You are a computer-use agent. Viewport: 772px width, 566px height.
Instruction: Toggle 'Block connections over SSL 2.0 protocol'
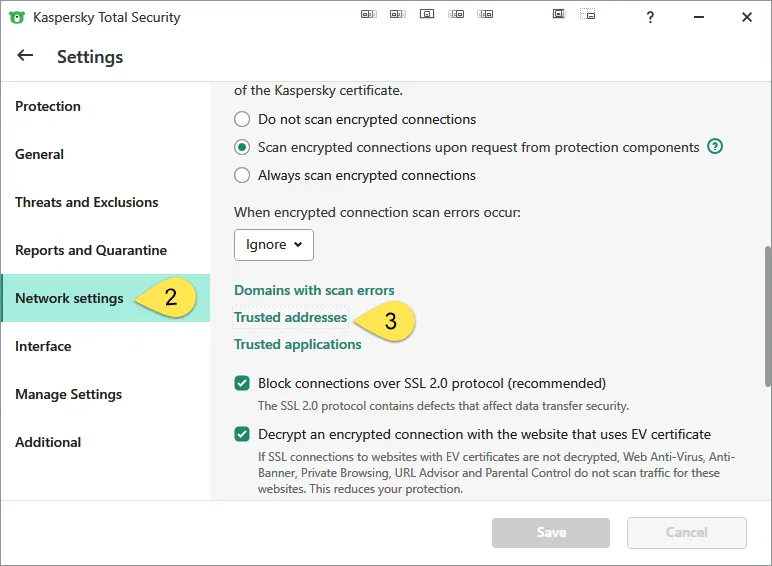tap(242, 383)
